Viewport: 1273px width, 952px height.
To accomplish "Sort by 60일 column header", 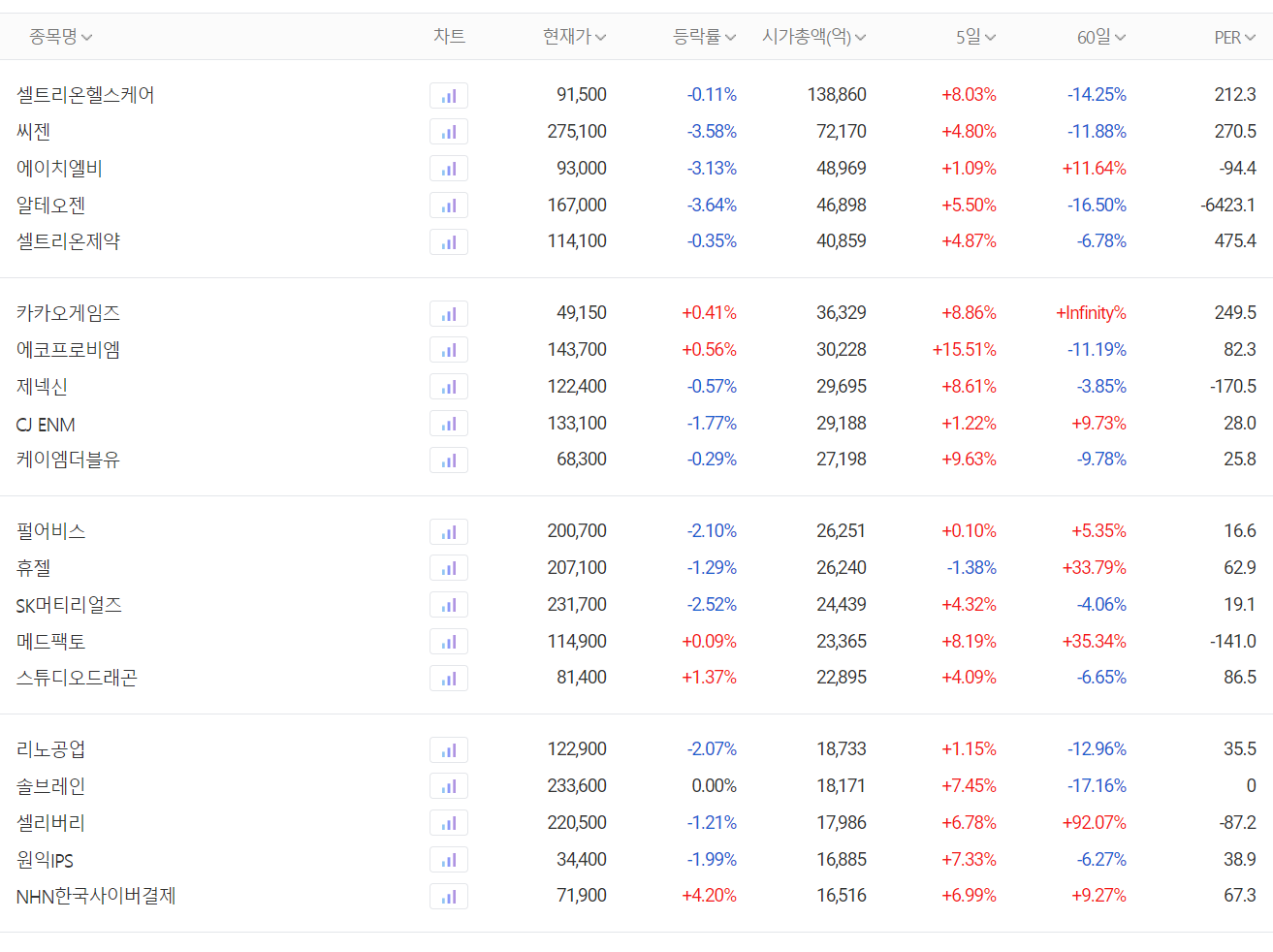I will click(x=1101, y=37).
